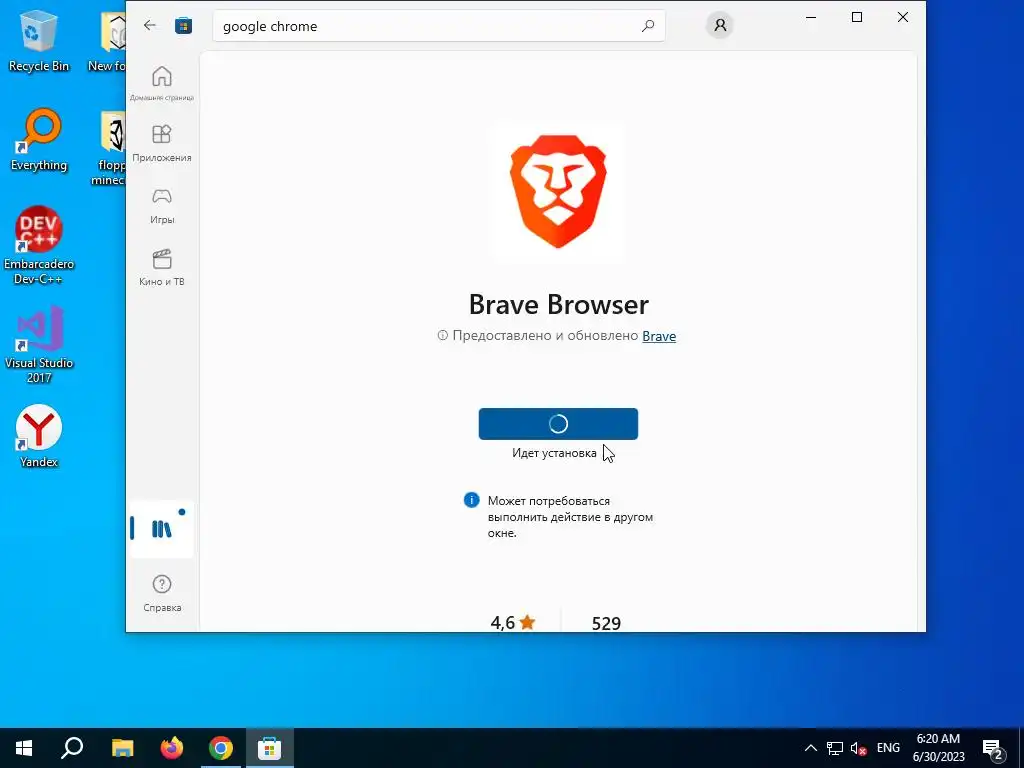Image resolution: width=1024 pixels, height=768 pixels.
Task: Open taskbar search magnifier
Action: point(72,748)
